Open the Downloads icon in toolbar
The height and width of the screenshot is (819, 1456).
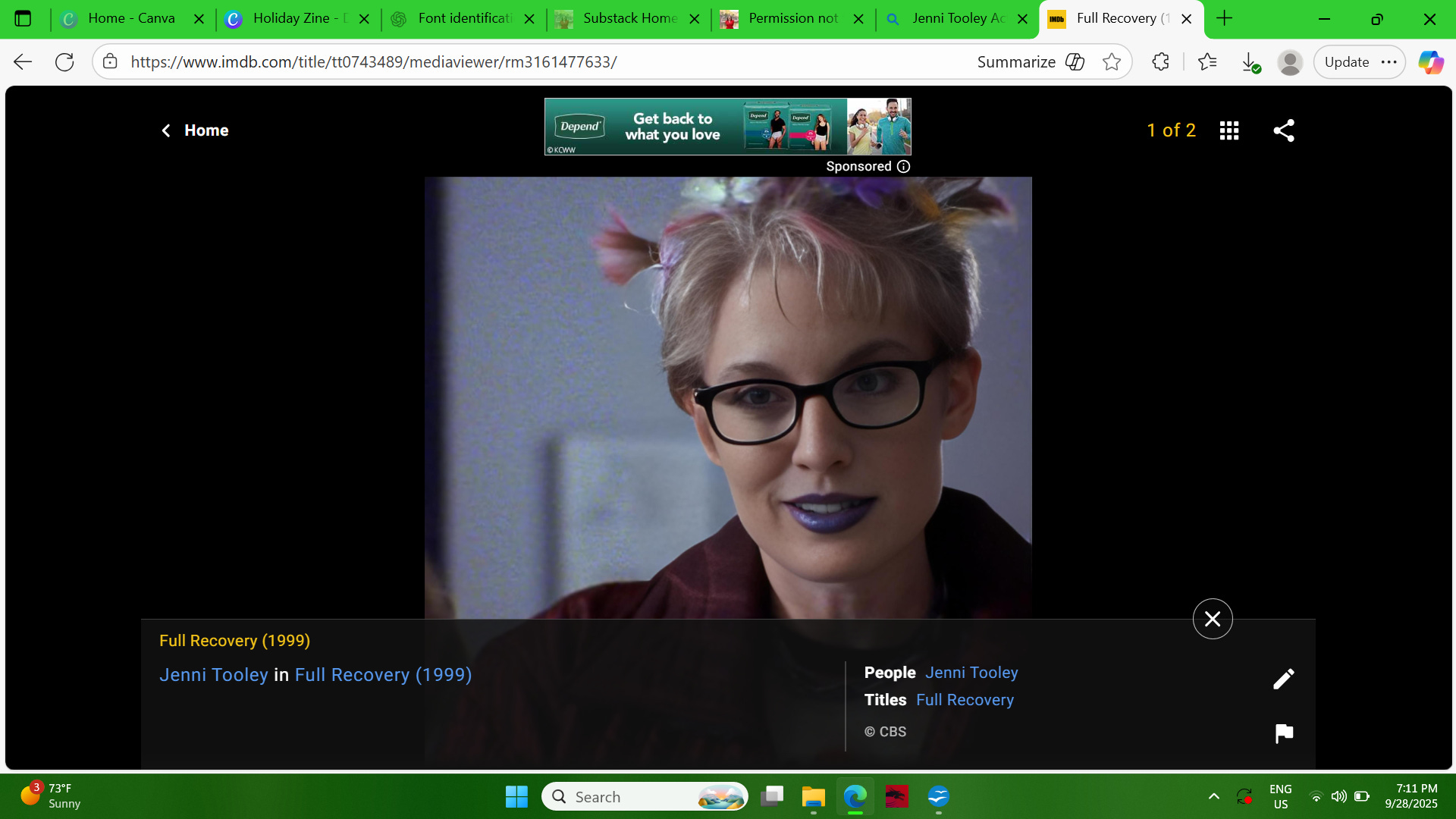[x=1250, y=62]
